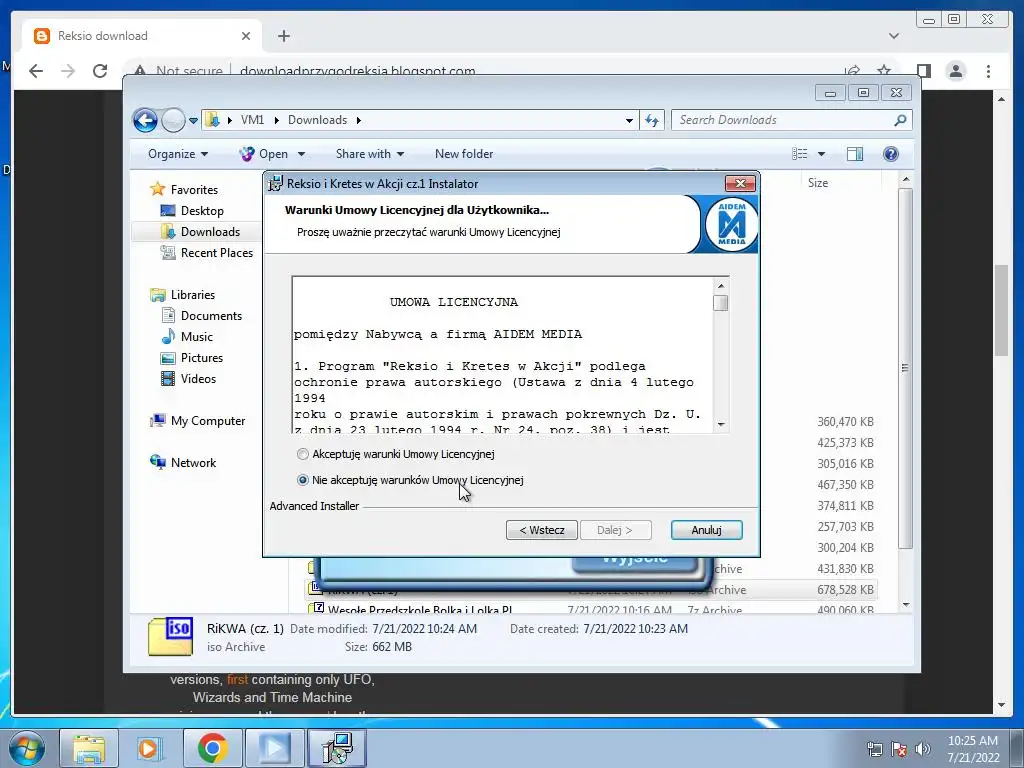This screenshot has width=1024, height=768.
Task: Open a new Chrome tab
Action: [x=283, y=36]
